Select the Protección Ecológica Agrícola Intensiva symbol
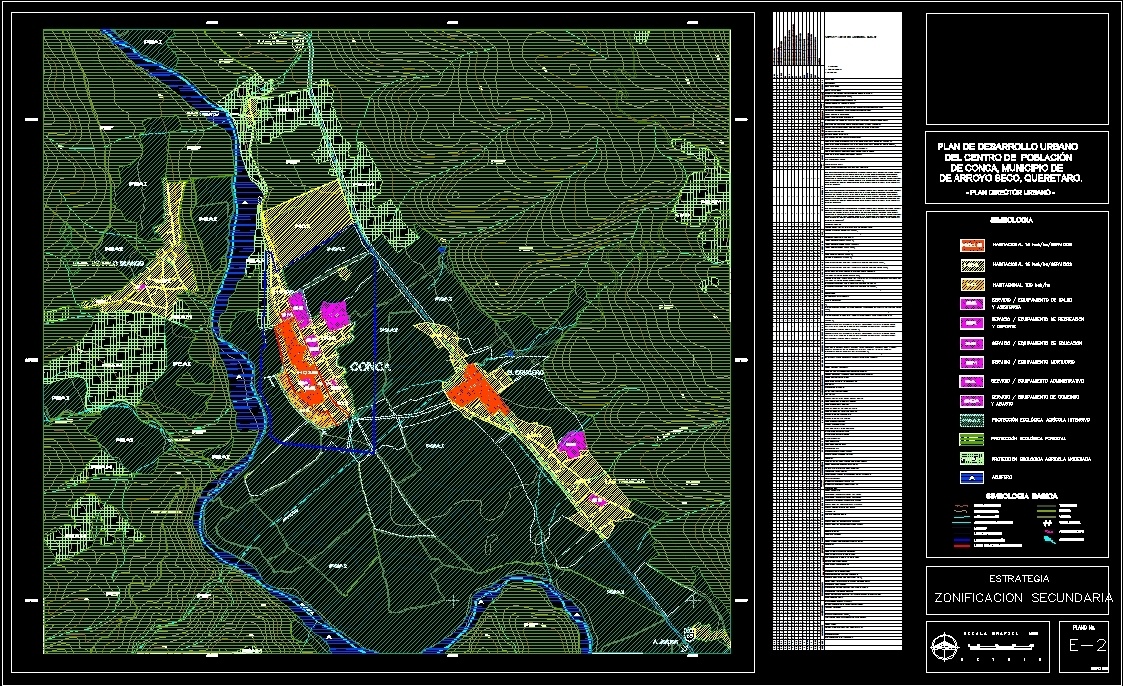 (x=971, y=418)
